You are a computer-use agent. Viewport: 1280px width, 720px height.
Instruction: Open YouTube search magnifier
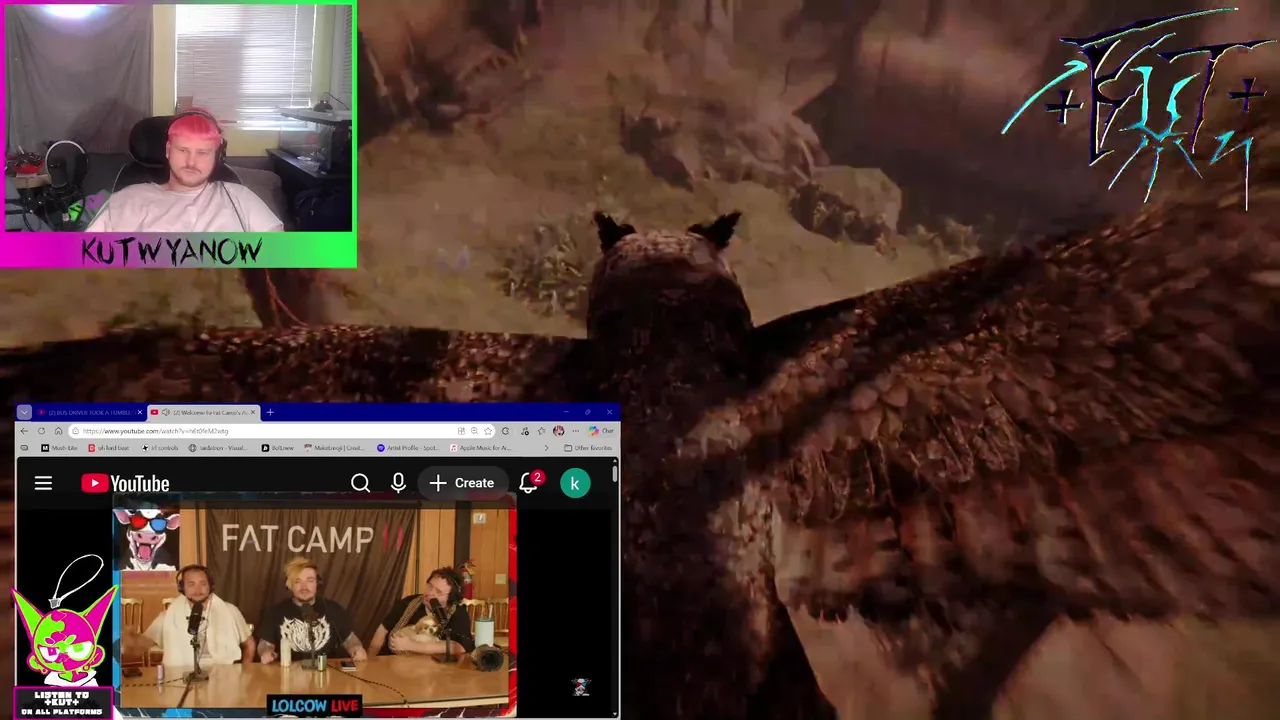pos(360,483)
